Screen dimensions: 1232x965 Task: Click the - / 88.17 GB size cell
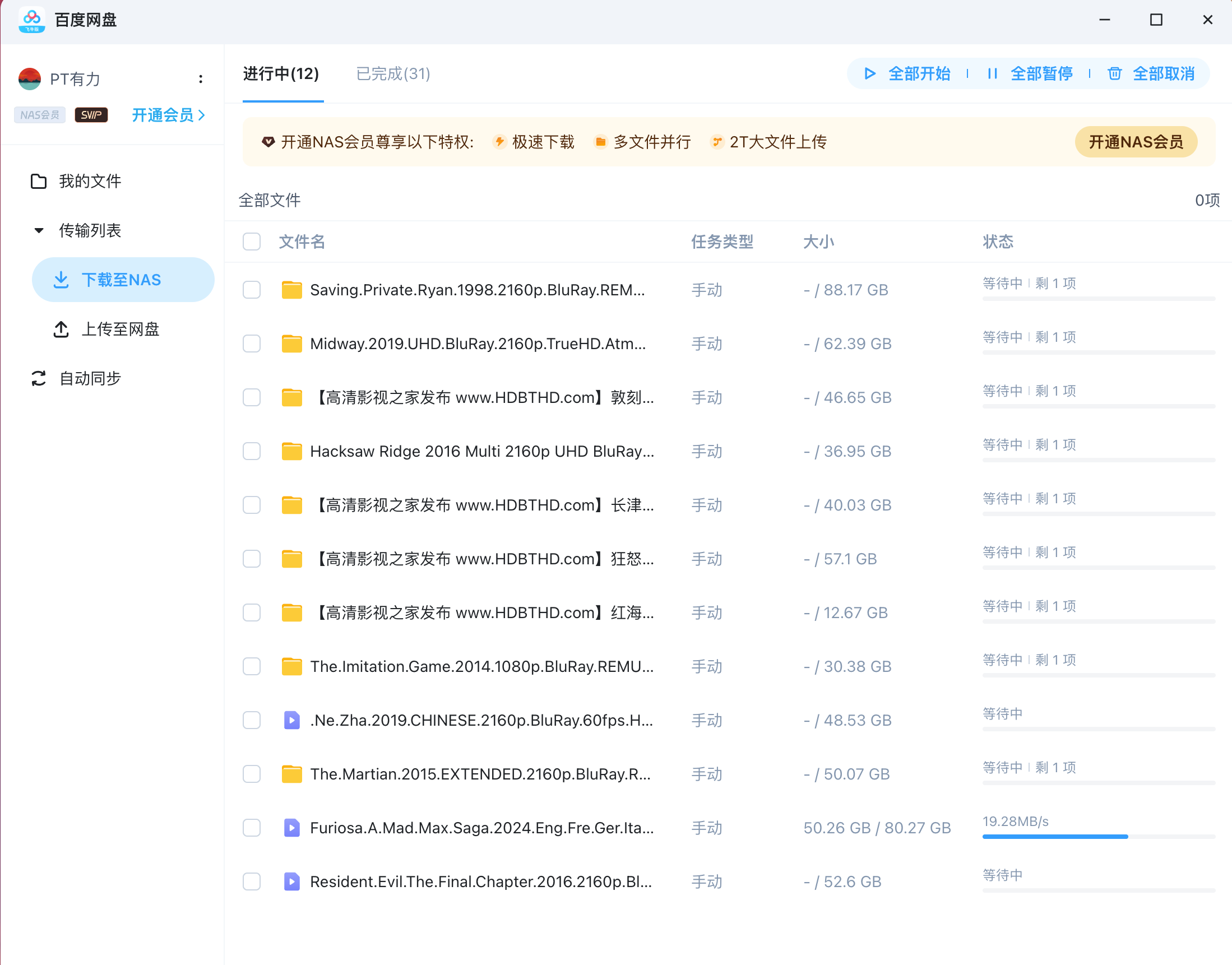point(845,290)
